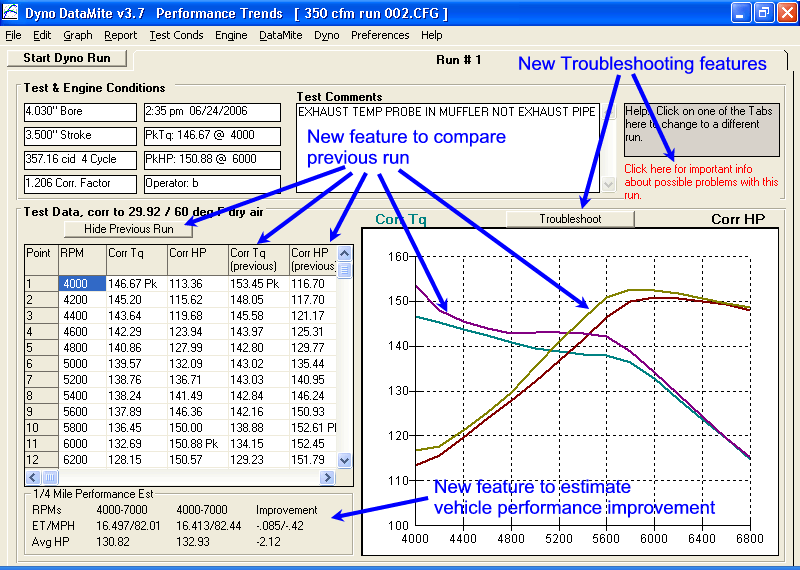Click Test Comments scroll down arrow
The image size is (800, 570).
point(608,184)
